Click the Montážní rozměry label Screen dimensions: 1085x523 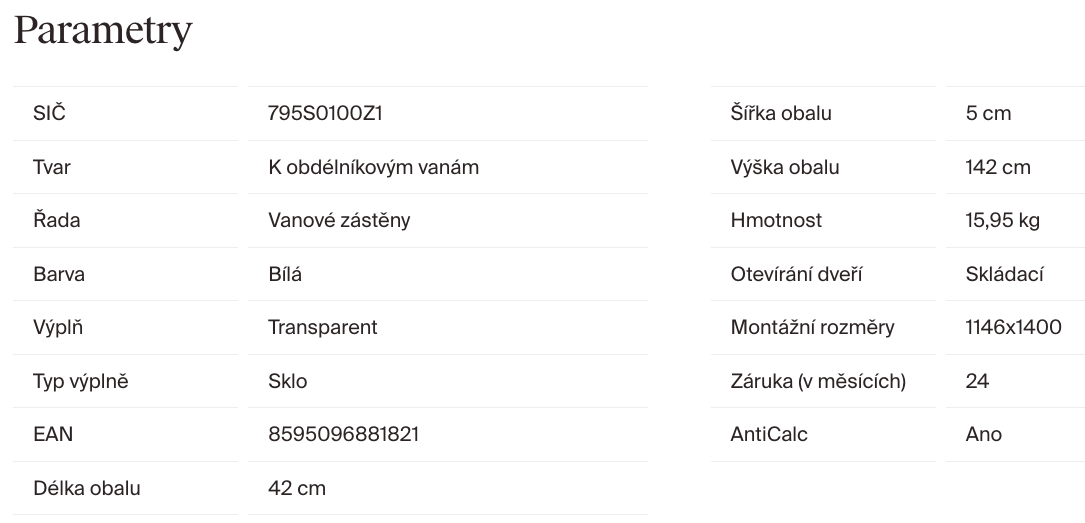click(812, 327)
